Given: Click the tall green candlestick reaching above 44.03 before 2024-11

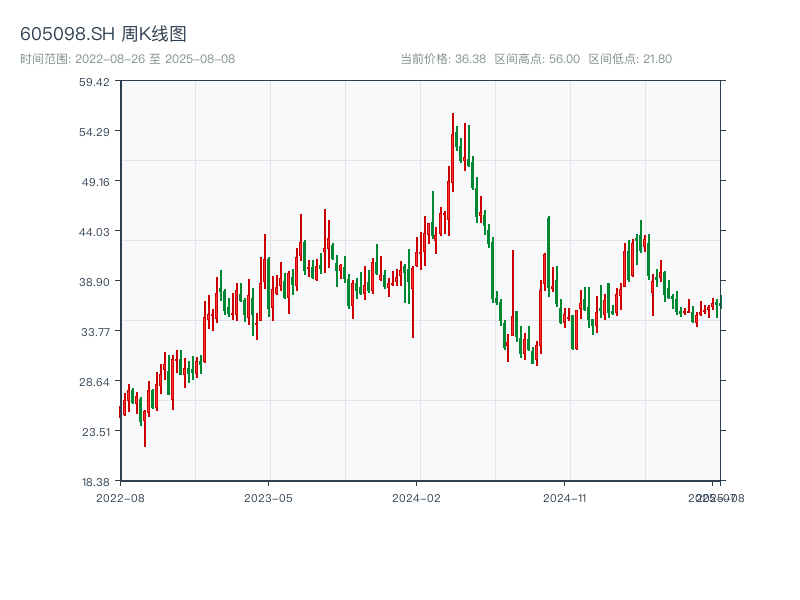Looking at the screenshot, I should coord(548,254).
